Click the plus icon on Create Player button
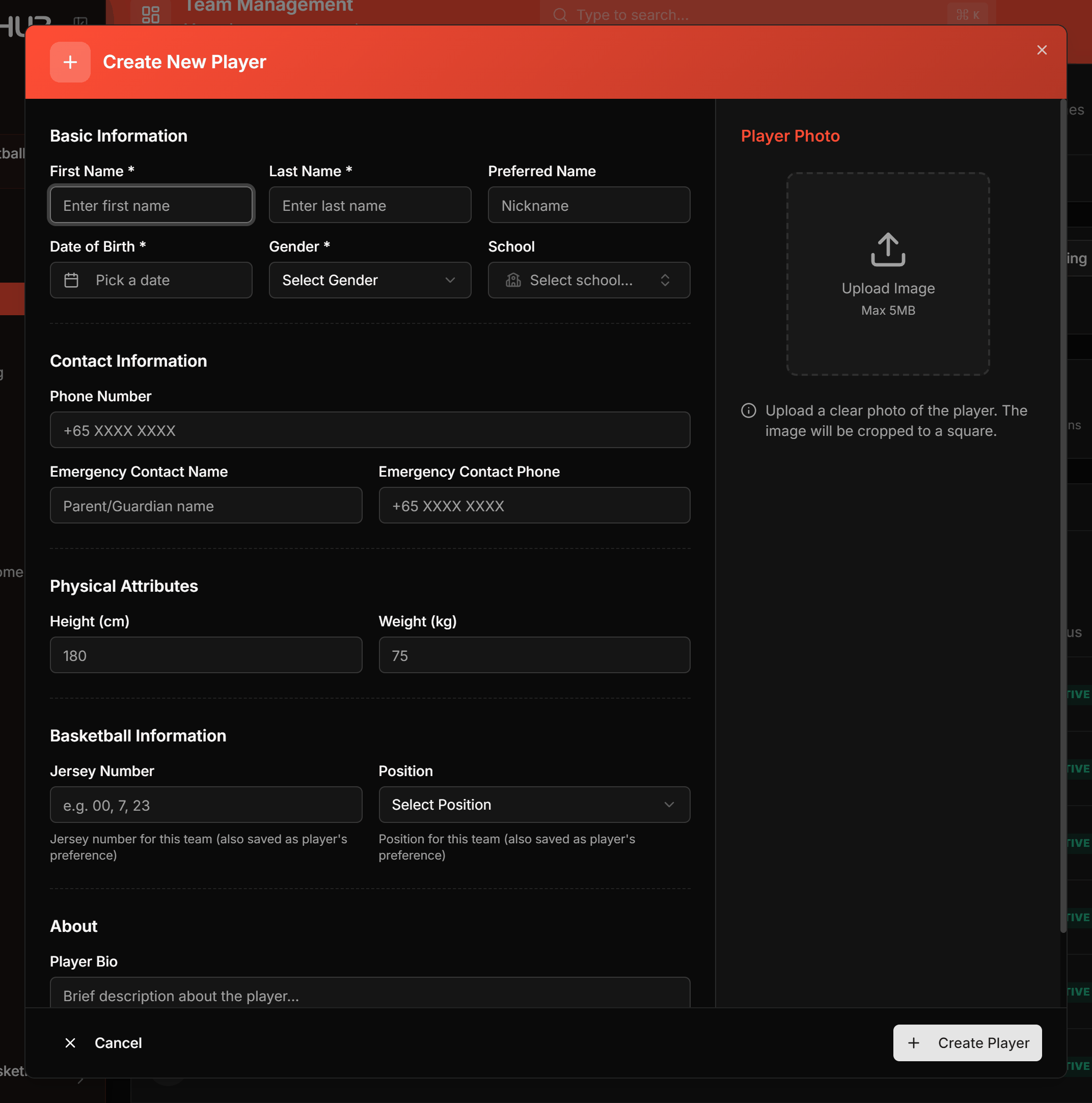 [x=913, y=1042]
